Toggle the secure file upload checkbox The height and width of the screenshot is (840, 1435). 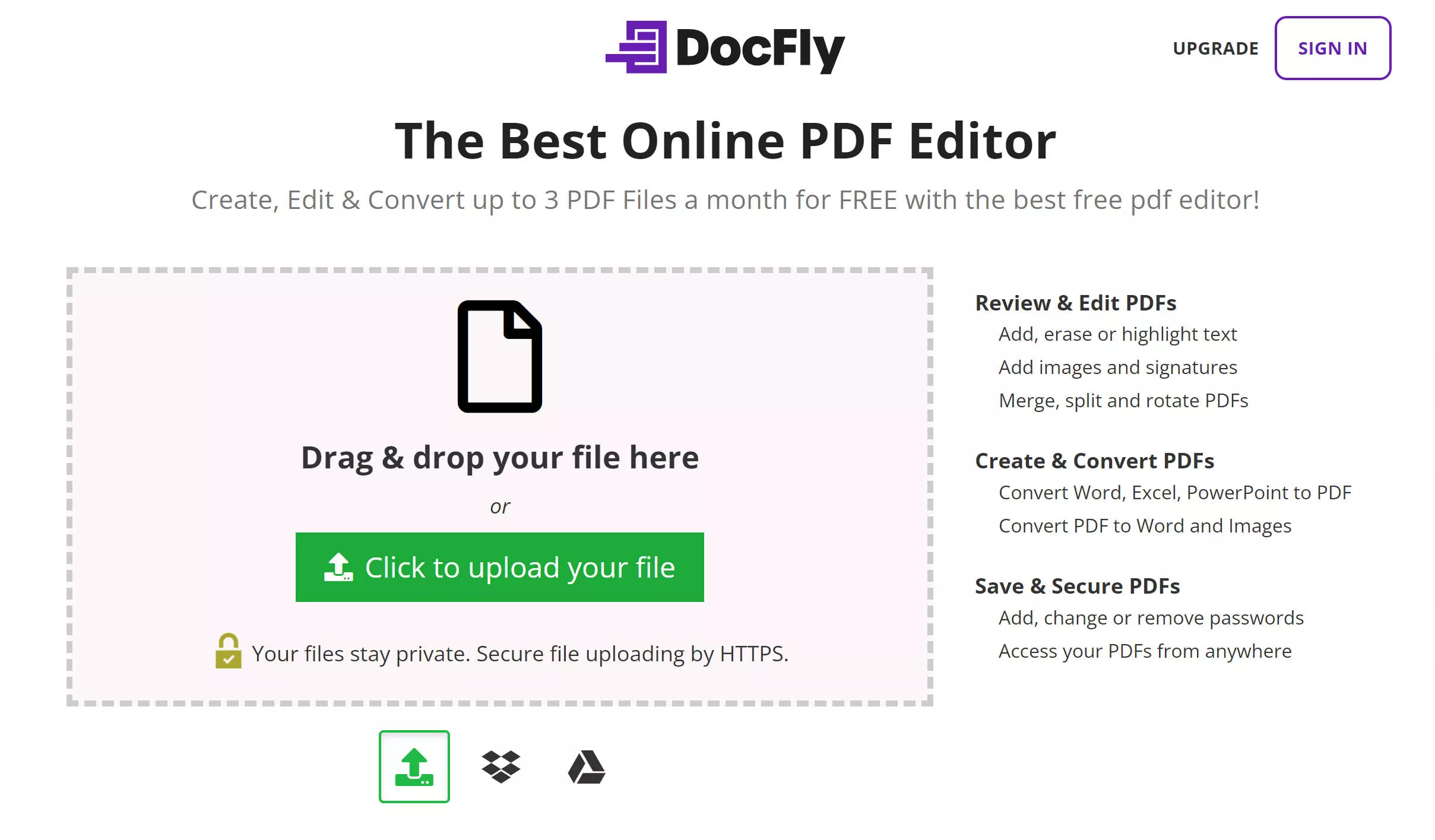tap(227, 652)
